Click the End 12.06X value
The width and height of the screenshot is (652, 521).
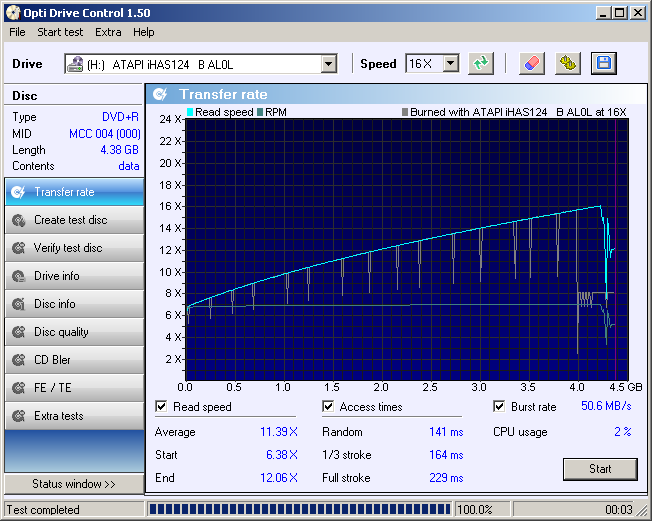coord(279,478)
